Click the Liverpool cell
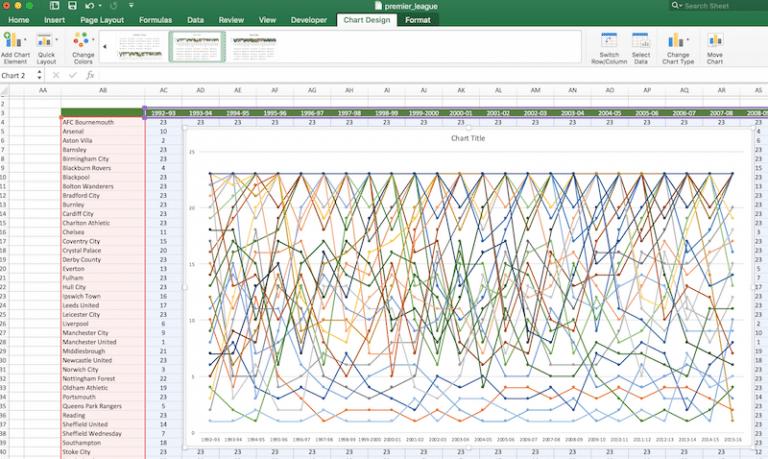The width and height of the screenshot is (768, 459). point(103,323)
